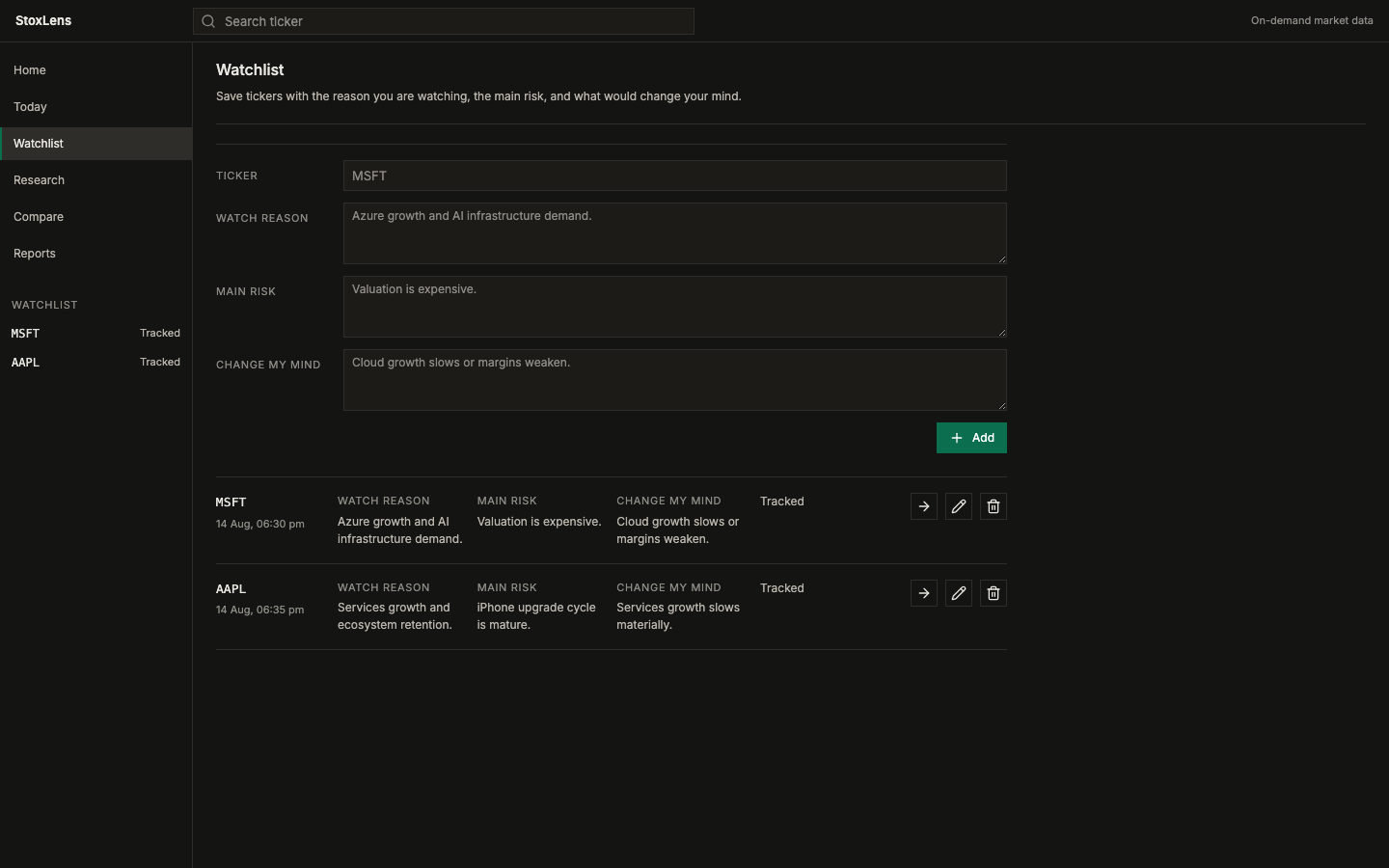Focus the Search ticker field
This screenshot has height=868, width=1389.
pos(444,21)
